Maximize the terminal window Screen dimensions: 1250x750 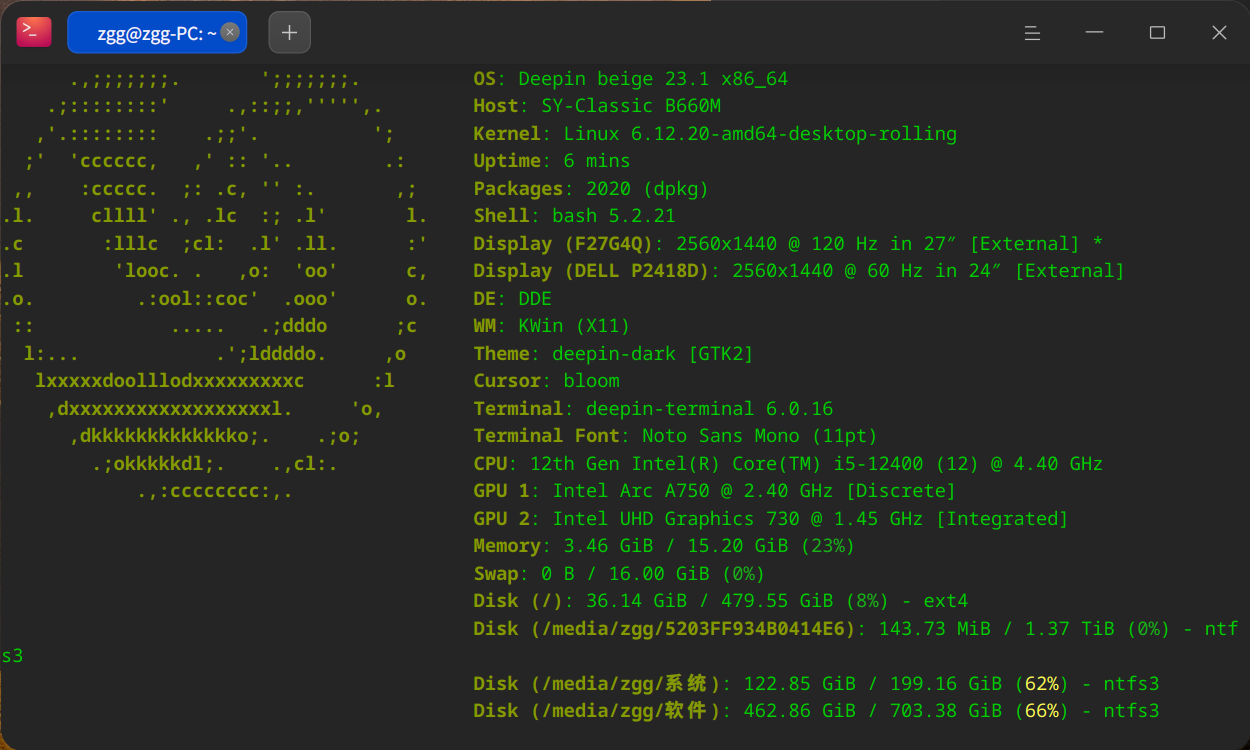coord(1157,33)
